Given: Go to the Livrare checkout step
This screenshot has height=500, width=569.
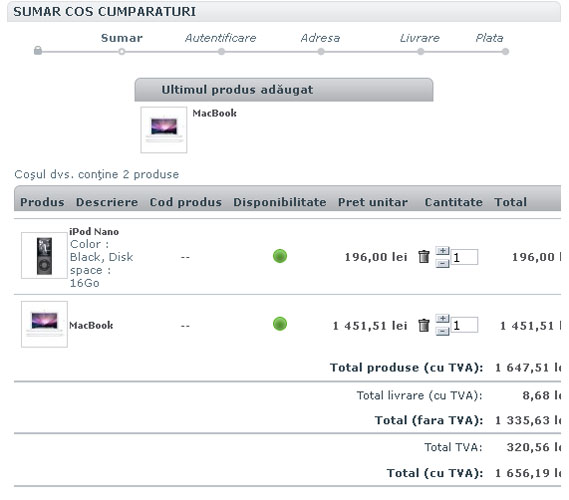Looking at the screenshot, I should (x=420, y=38).
